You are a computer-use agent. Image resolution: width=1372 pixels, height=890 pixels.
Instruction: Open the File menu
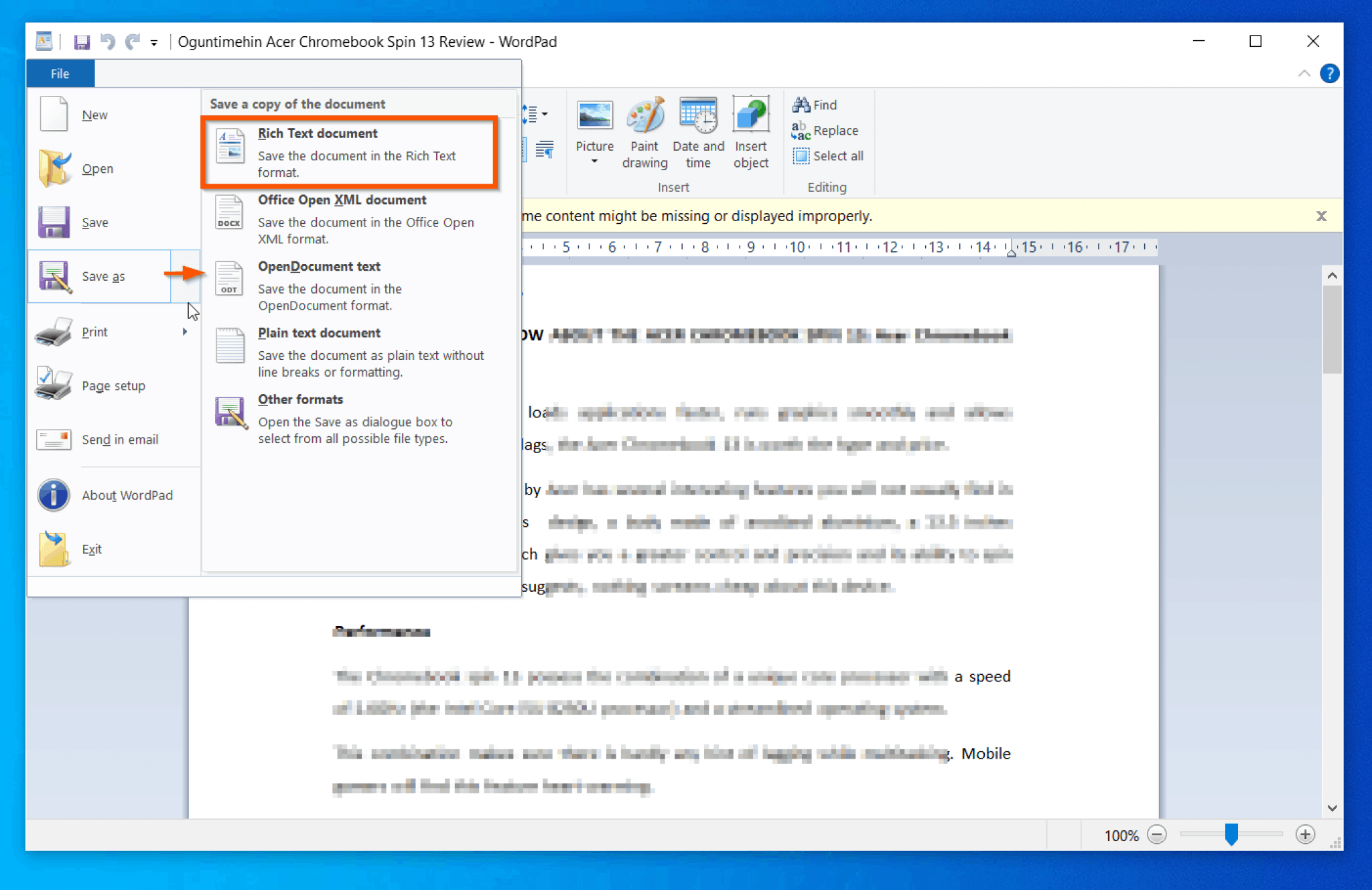pos(60,73)
